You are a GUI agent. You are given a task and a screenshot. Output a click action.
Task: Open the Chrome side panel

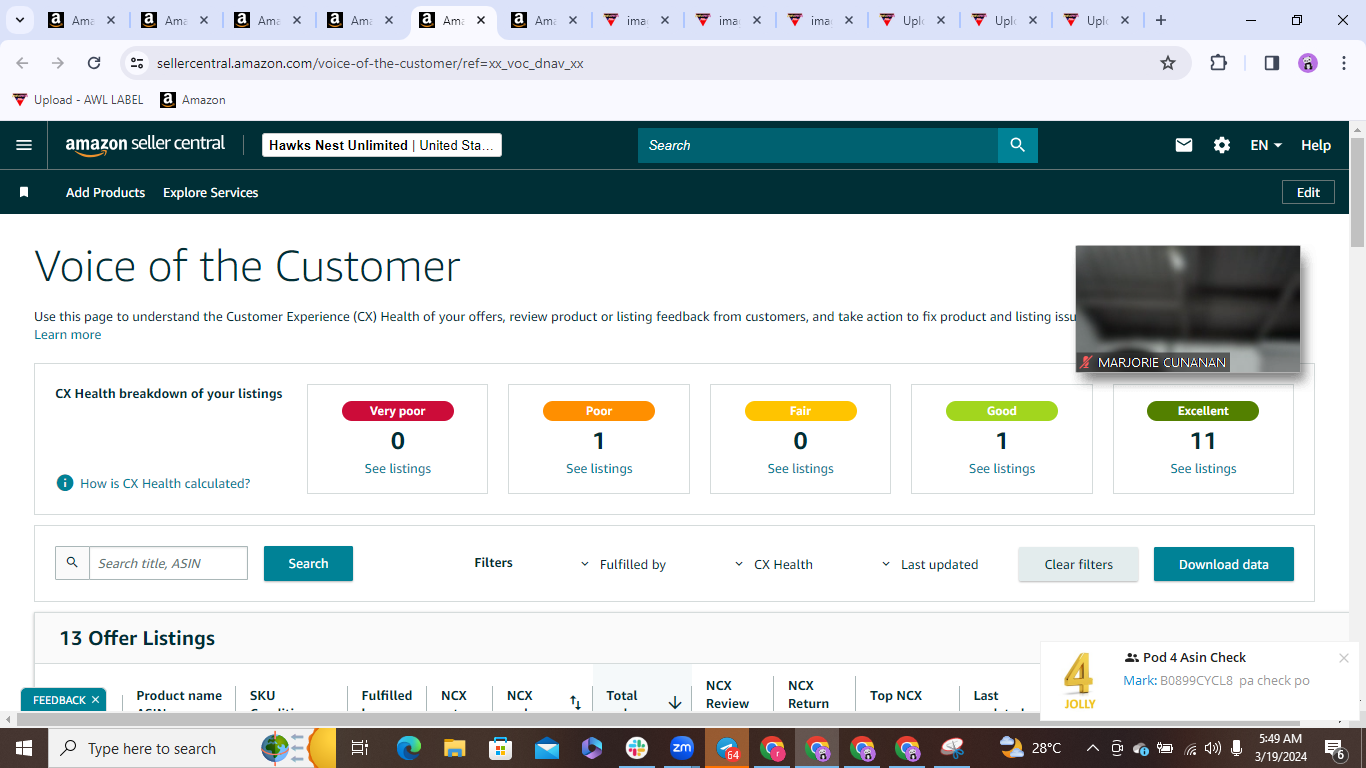pyautogui.click(x=1272, y=63)
